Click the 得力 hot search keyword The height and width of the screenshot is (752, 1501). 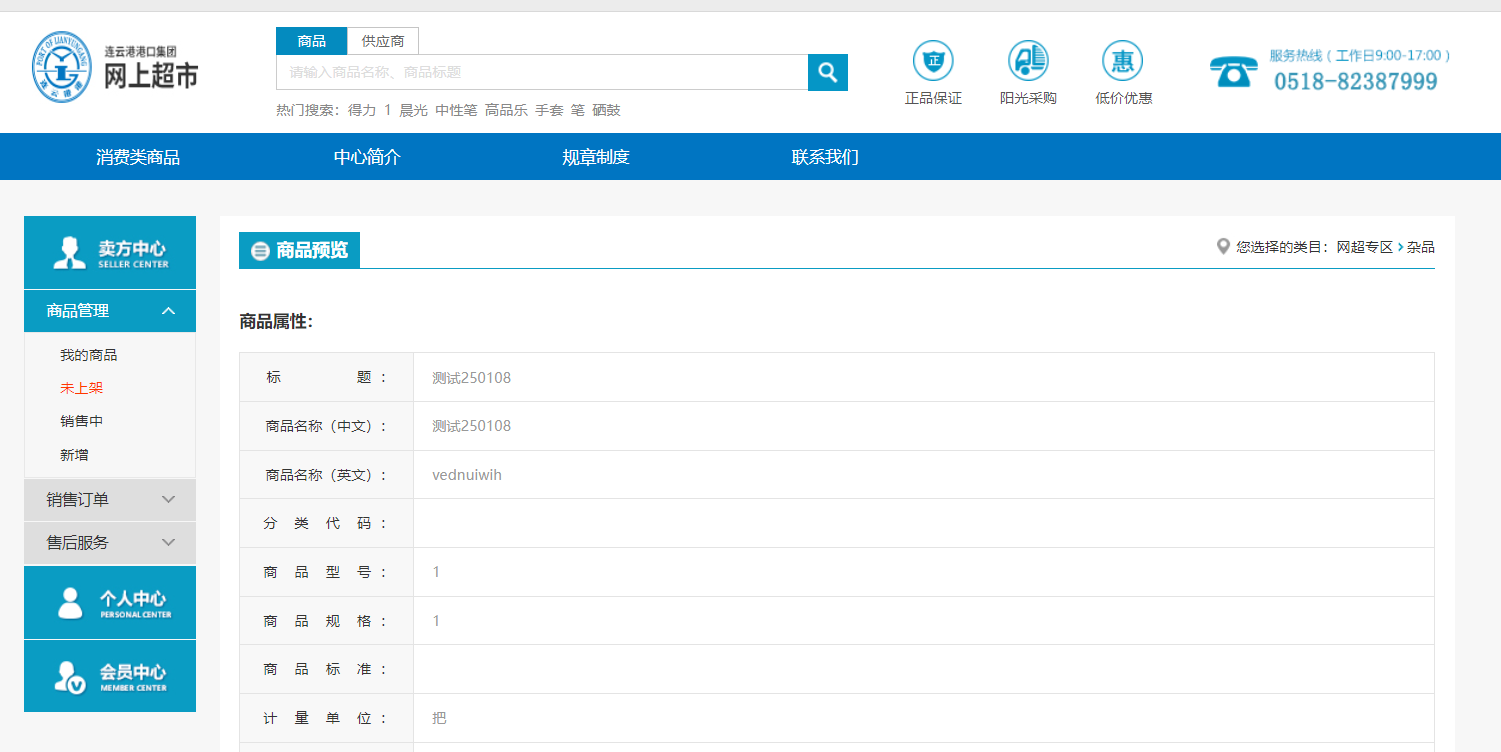(362, 110)
